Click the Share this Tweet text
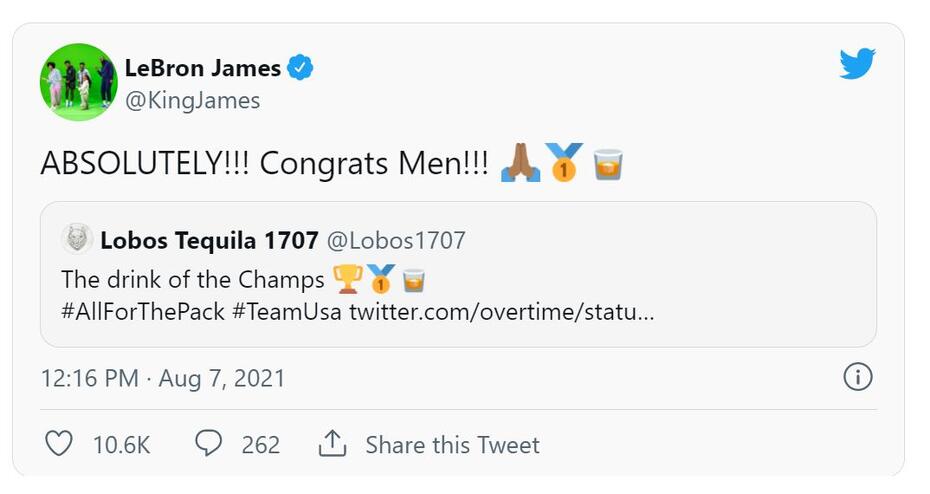This screenshot has width=930, height=494. 452,444
